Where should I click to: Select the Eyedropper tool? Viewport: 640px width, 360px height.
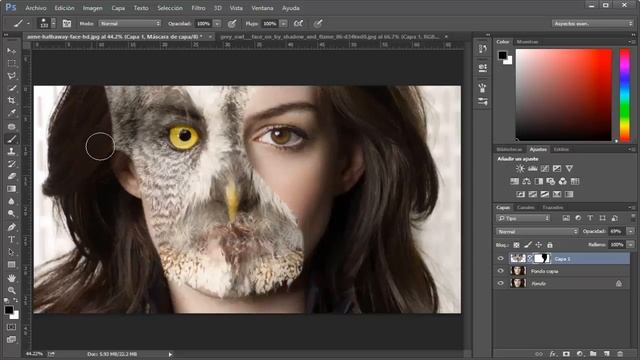pyautogui.click(x=11, y=113)
